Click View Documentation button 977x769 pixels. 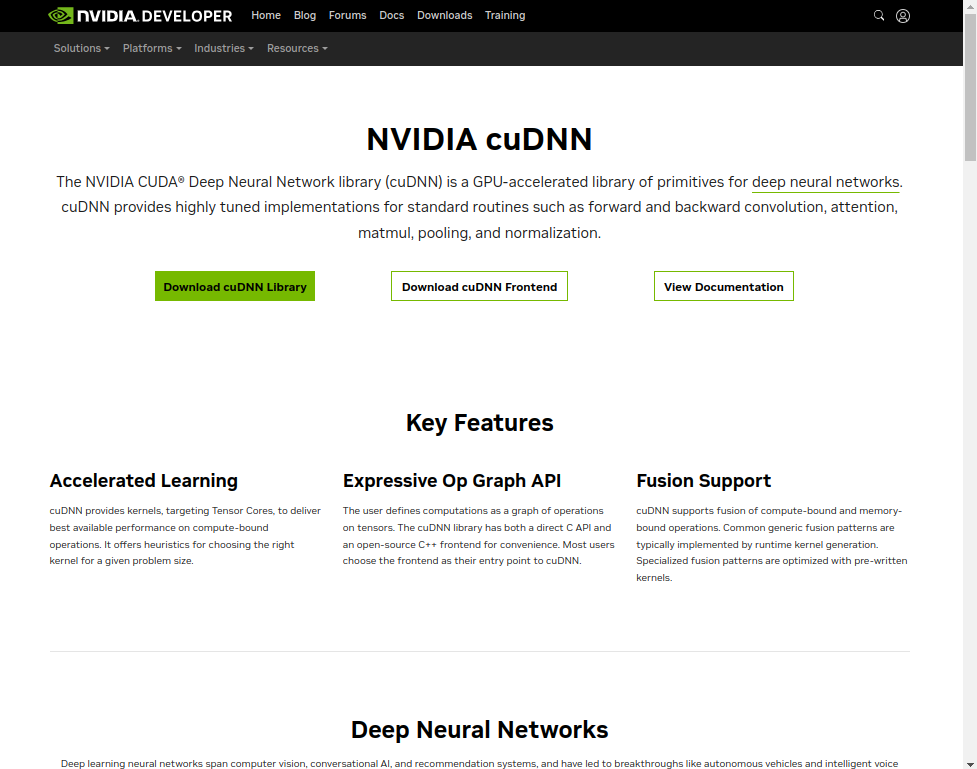[x=723, y=286]
